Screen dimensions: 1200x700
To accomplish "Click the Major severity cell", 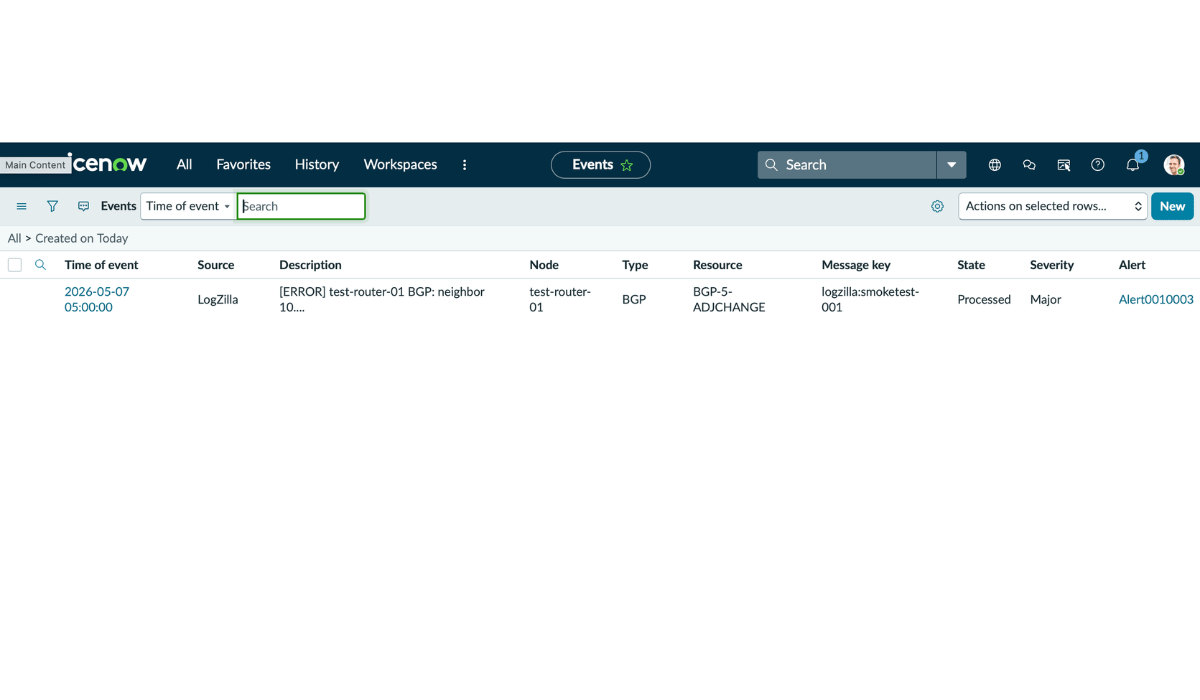I will [x=1046, y=299].
